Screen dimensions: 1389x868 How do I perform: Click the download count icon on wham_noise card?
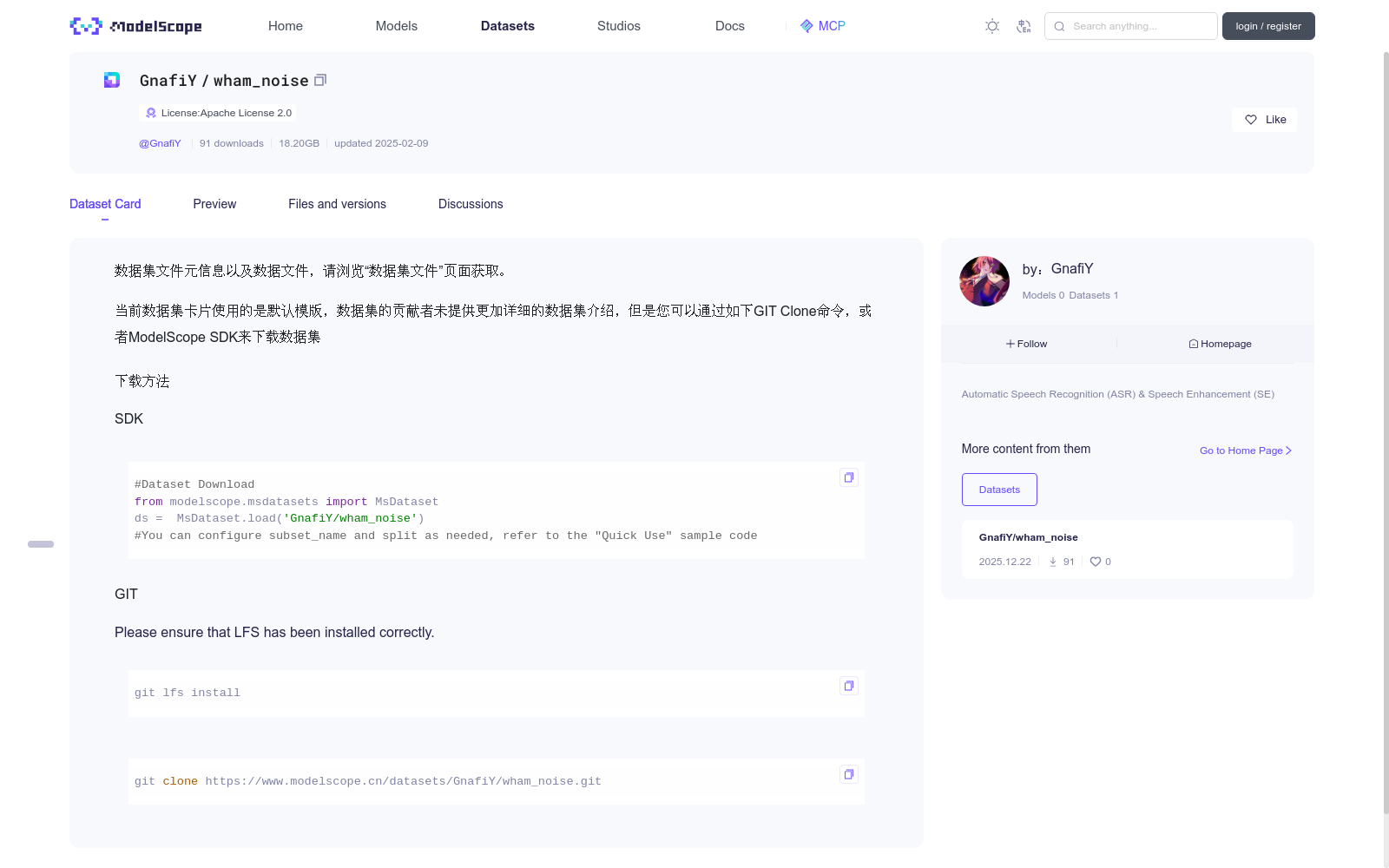(1053, 562)
